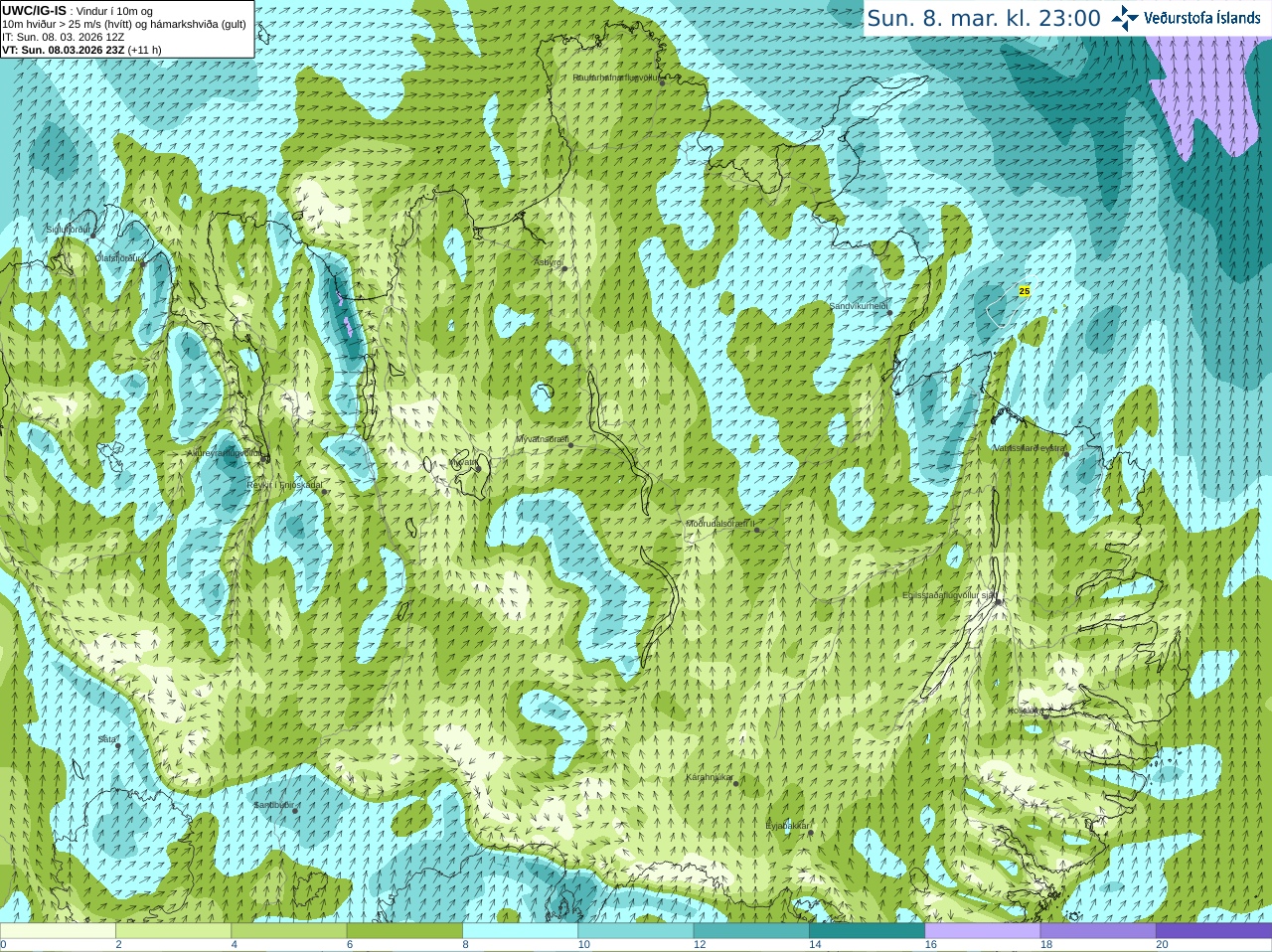
Task: Click the 12–14 m/s teal legend swatch
Action: 751,931
